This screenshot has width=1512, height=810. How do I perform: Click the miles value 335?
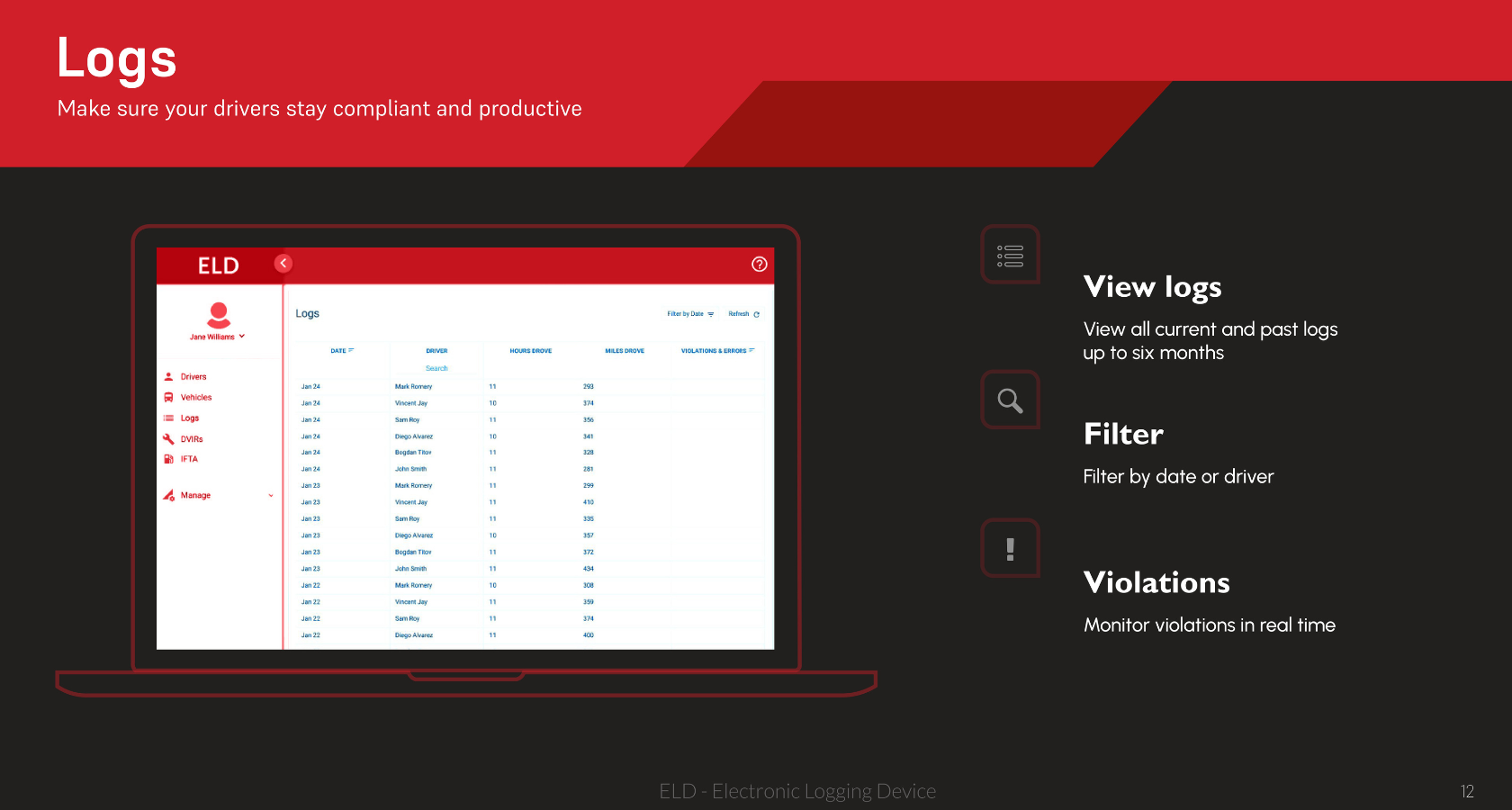589,518
